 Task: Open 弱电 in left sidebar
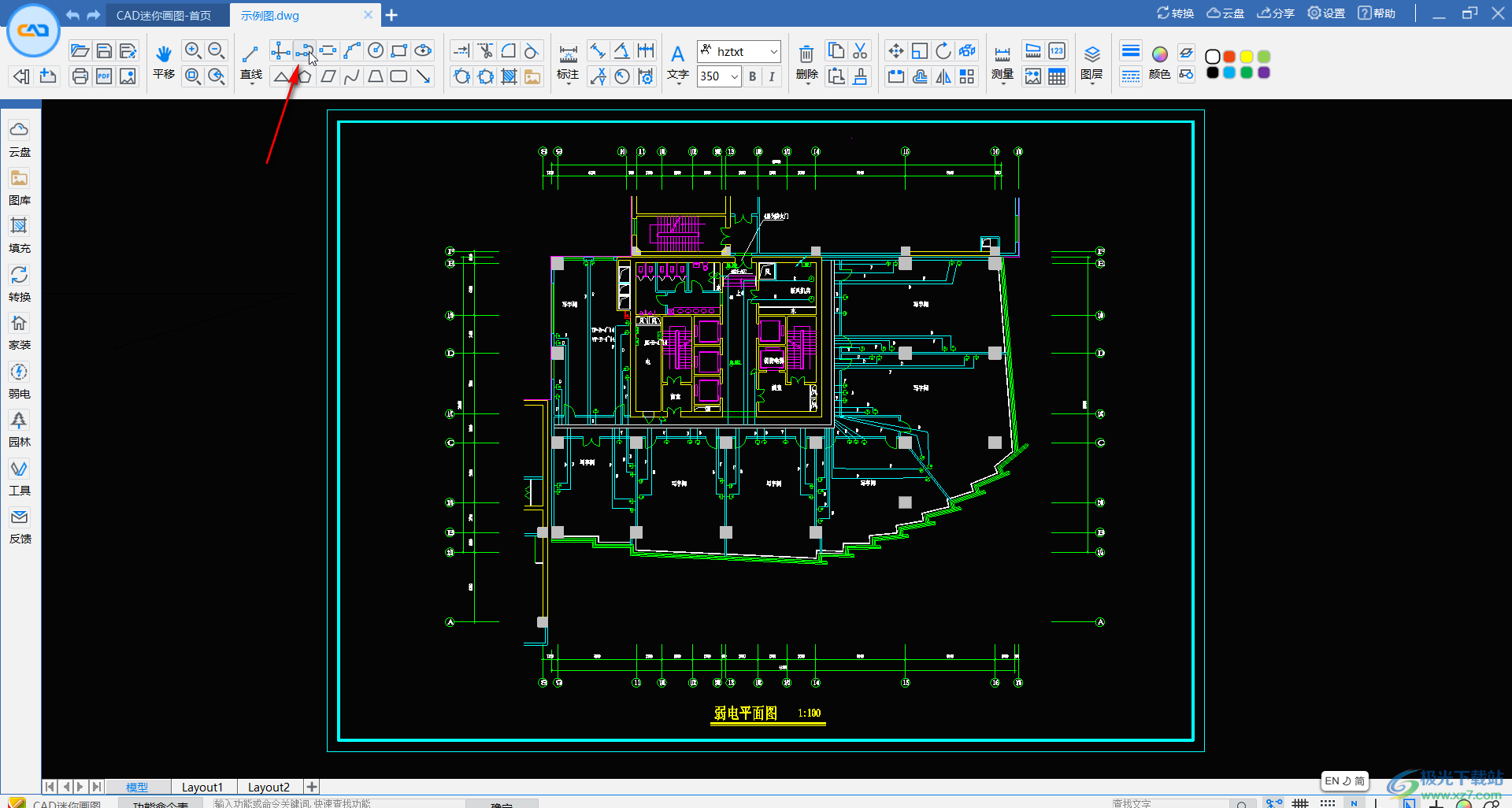pyautogui.click(x=20, y=380)
